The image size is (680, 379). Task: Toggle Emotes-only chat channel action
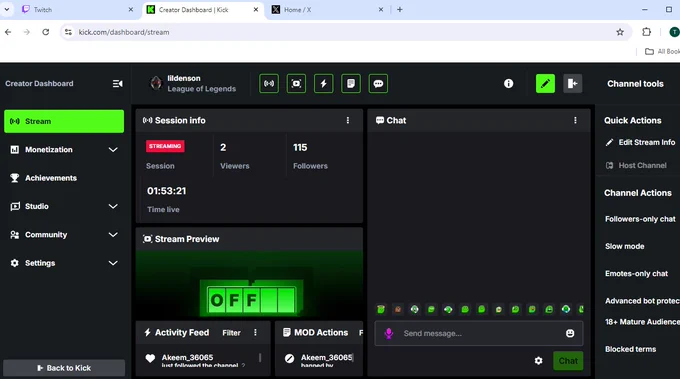[636, 274]
